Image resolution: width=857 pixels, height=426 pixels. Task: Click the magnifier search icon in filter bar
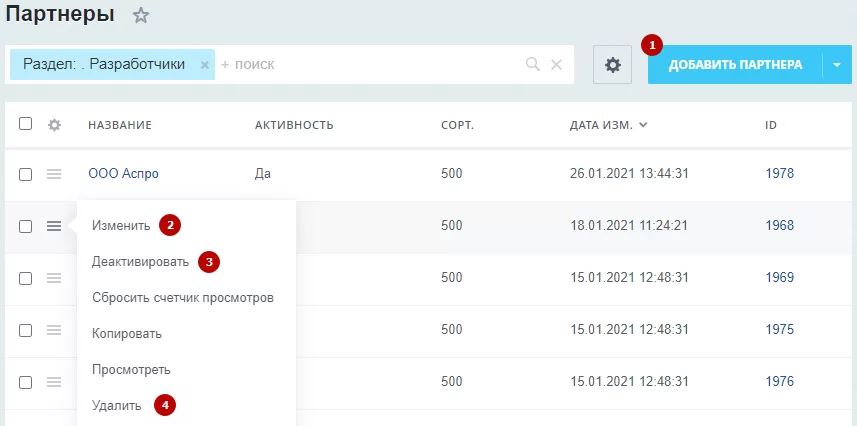coord(532,65)
